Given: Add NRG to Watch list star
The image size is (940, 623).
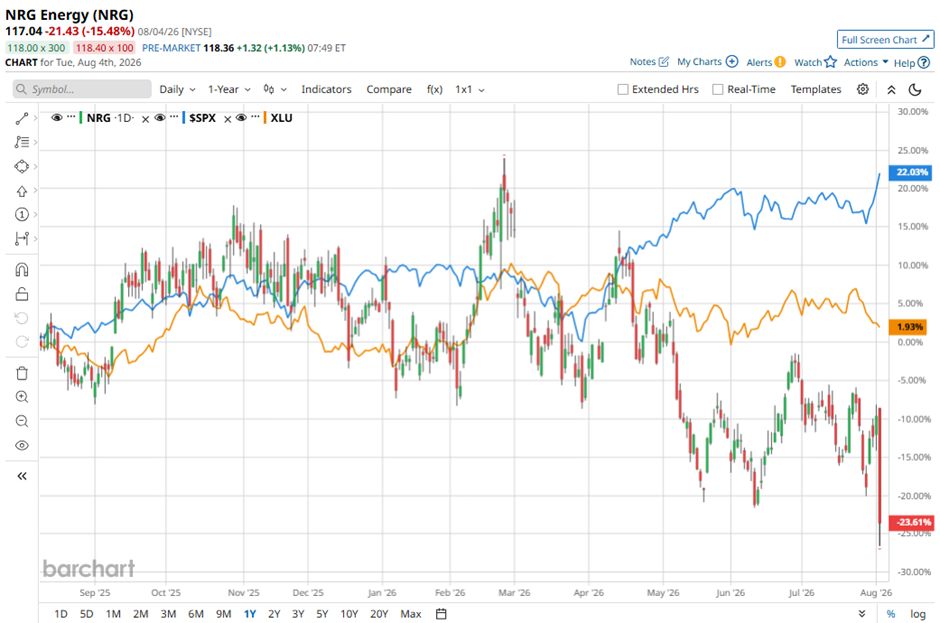Looking at the screenshot, I should tap(830, 62).
